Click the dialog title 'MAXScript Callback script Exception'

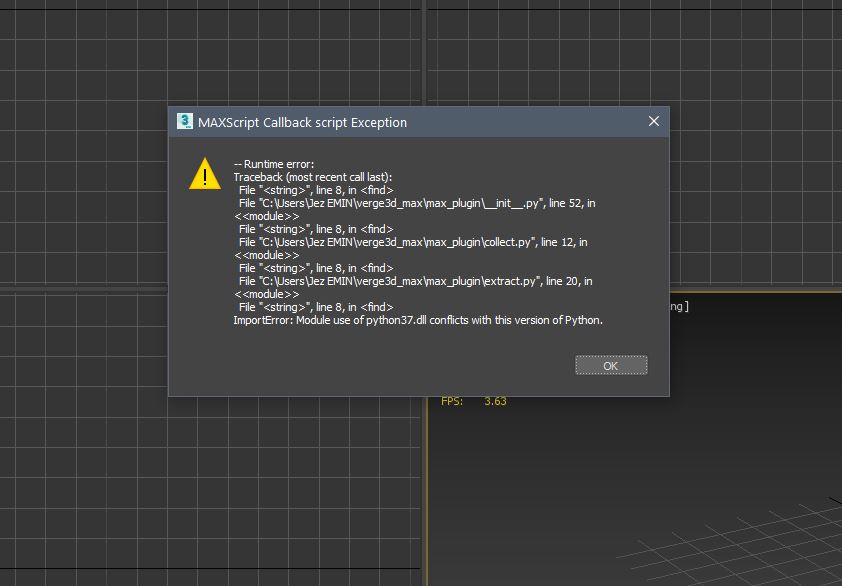click(x=302, y=122)
